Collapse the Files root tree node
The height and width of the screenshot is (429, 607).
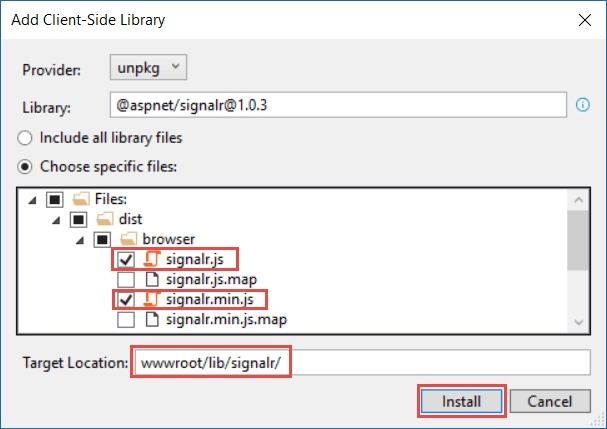[x=33, y=200]
